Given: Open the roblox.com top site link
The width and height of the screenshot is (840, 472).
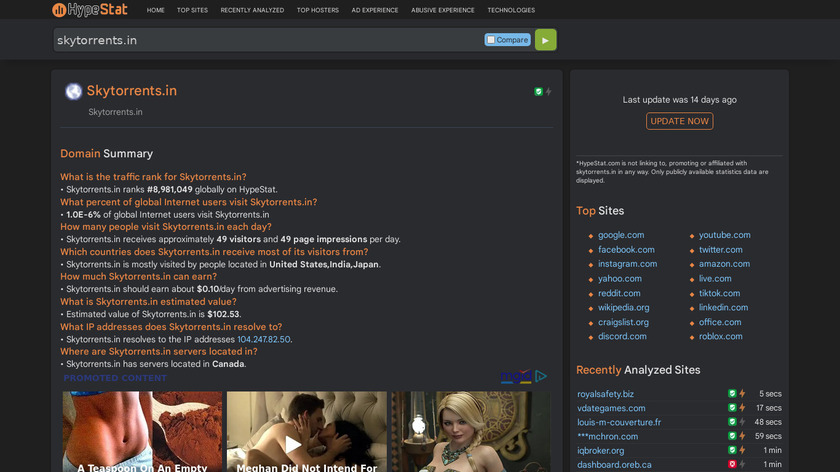Looking at the screenshot, I should point(721,337).
